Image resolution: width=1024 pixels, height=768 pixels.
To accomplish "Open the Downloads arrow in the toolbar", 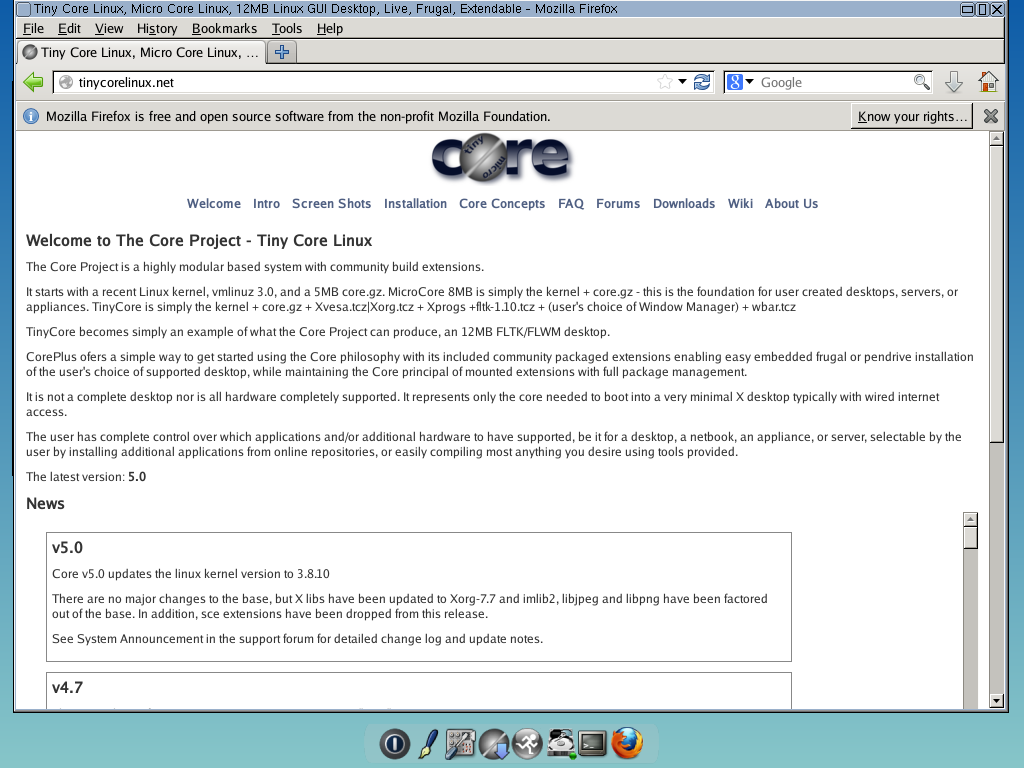I will click(x=954, y=82).
